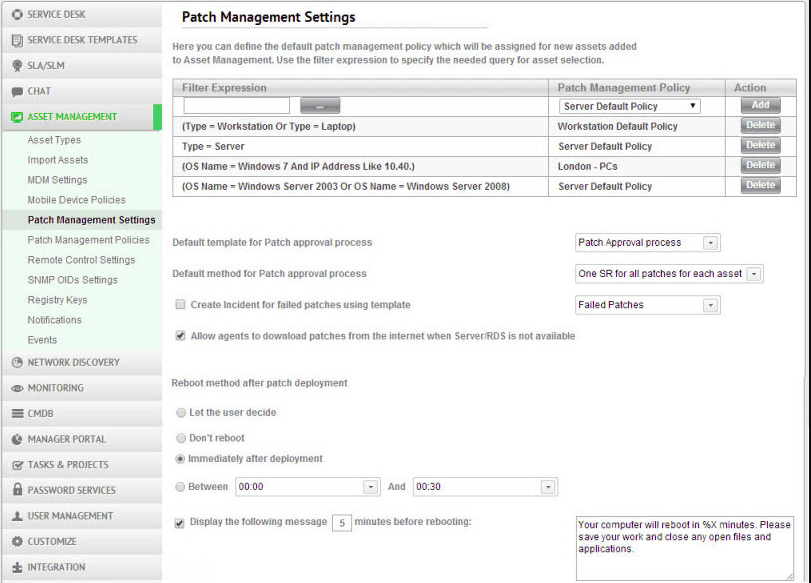Go to Import Assets page
Viewport: 811px width, 583px height.
[58, 160]
